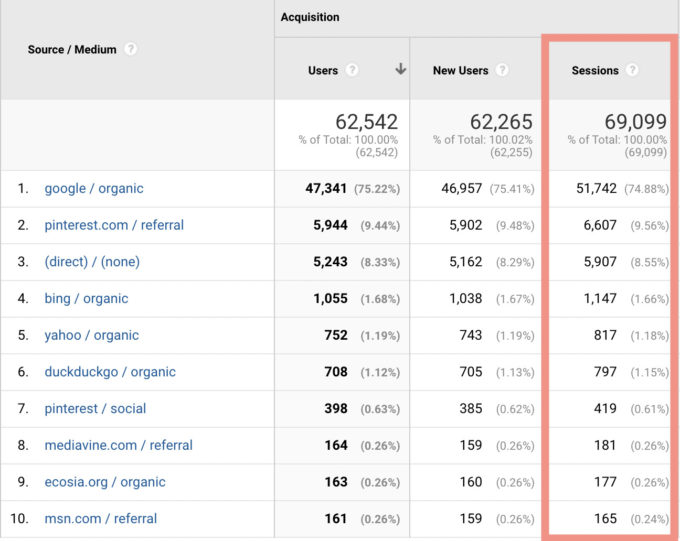Select total Users value 62,542
680x541 pixels.
(x=366, y=122)
